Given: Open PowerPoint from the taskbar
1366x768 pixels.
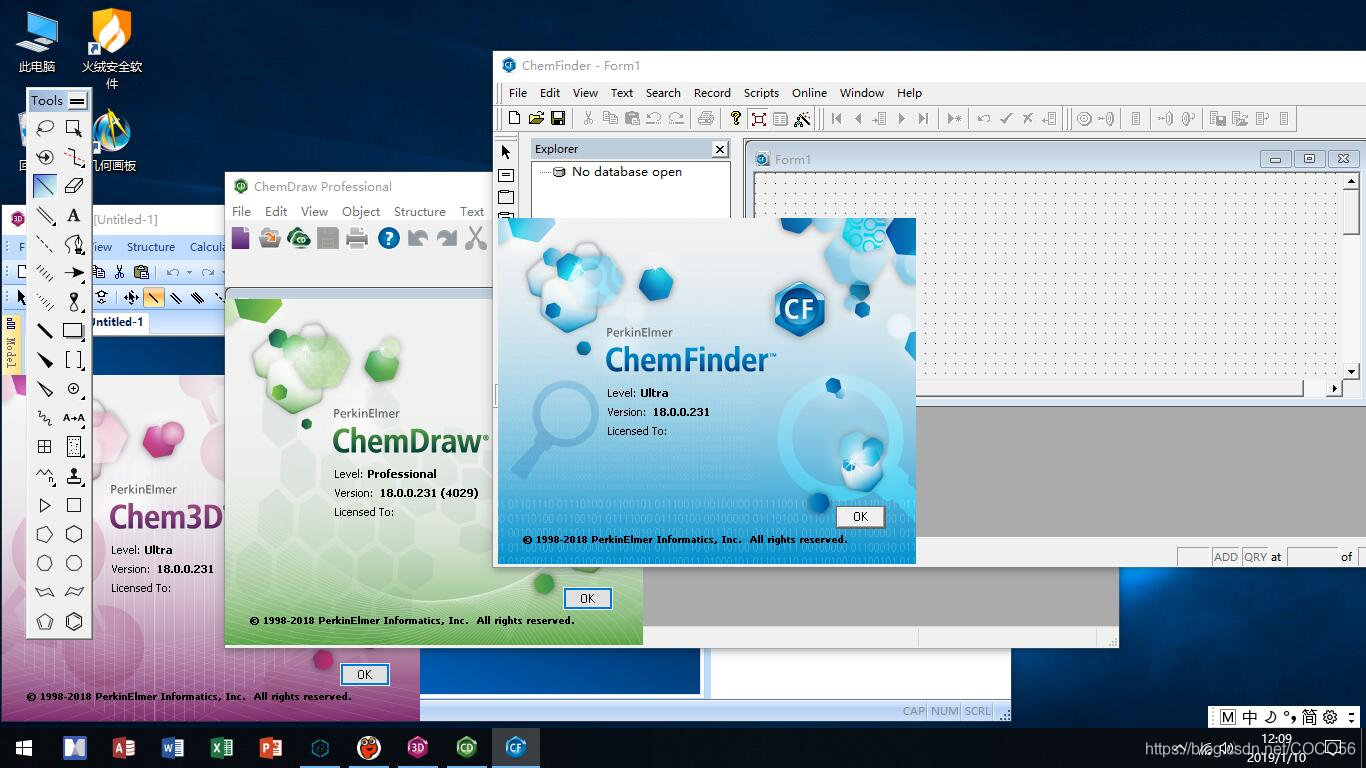Looking at the screenshot, I should (270, 747).
